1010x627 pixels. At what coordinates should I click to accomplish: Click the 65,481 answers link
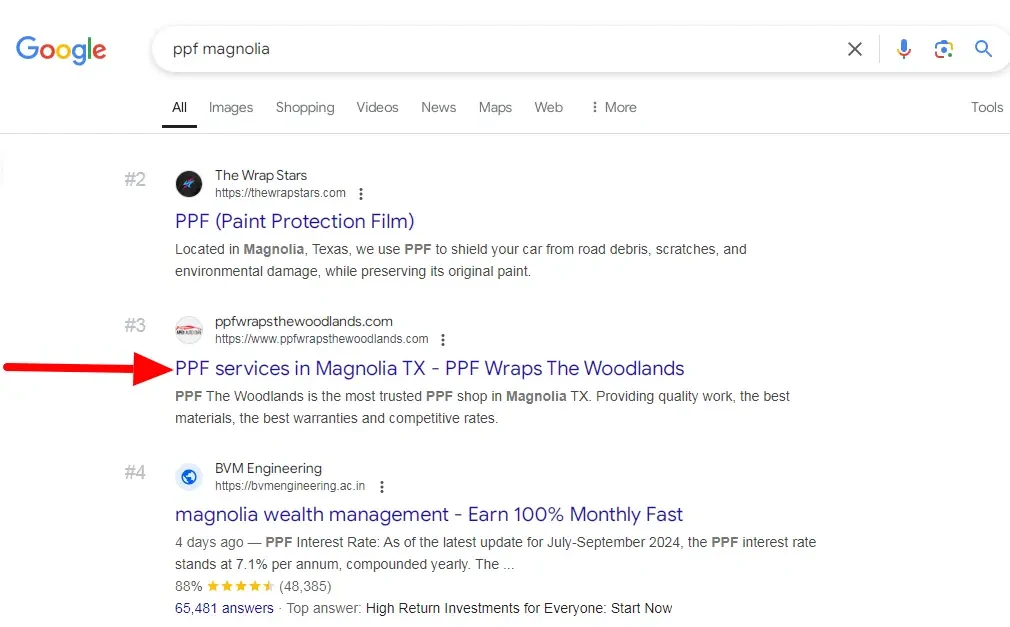[x=224, y=608]
